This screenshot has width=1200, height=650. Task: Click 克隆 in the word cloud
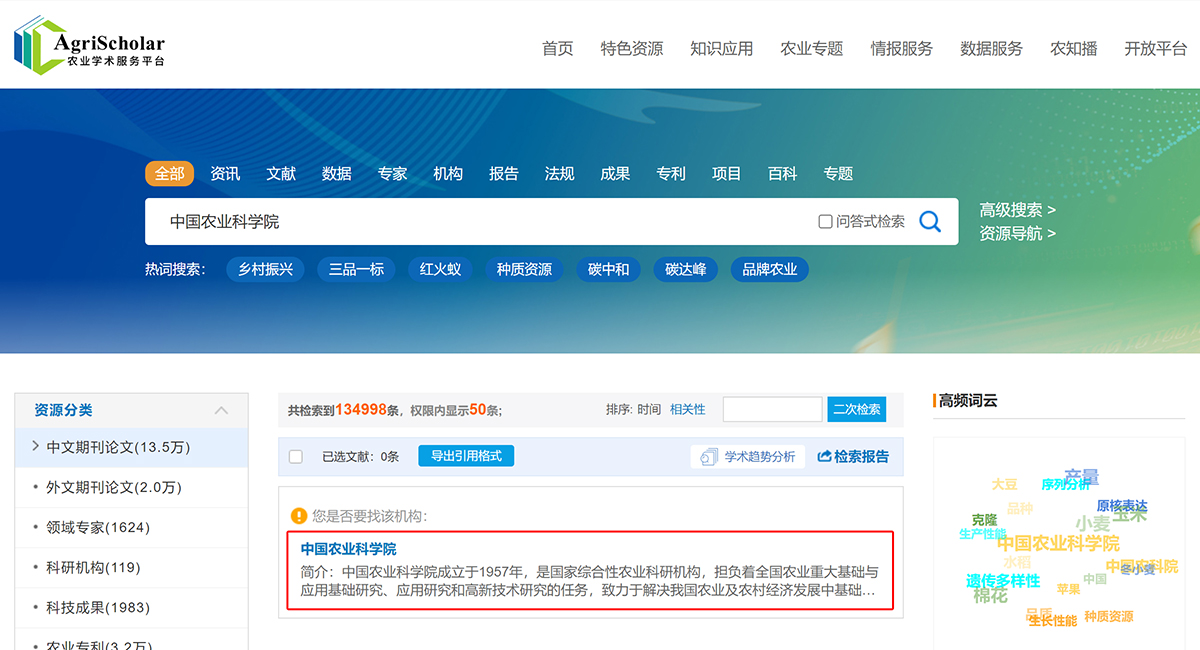(984, 520)
